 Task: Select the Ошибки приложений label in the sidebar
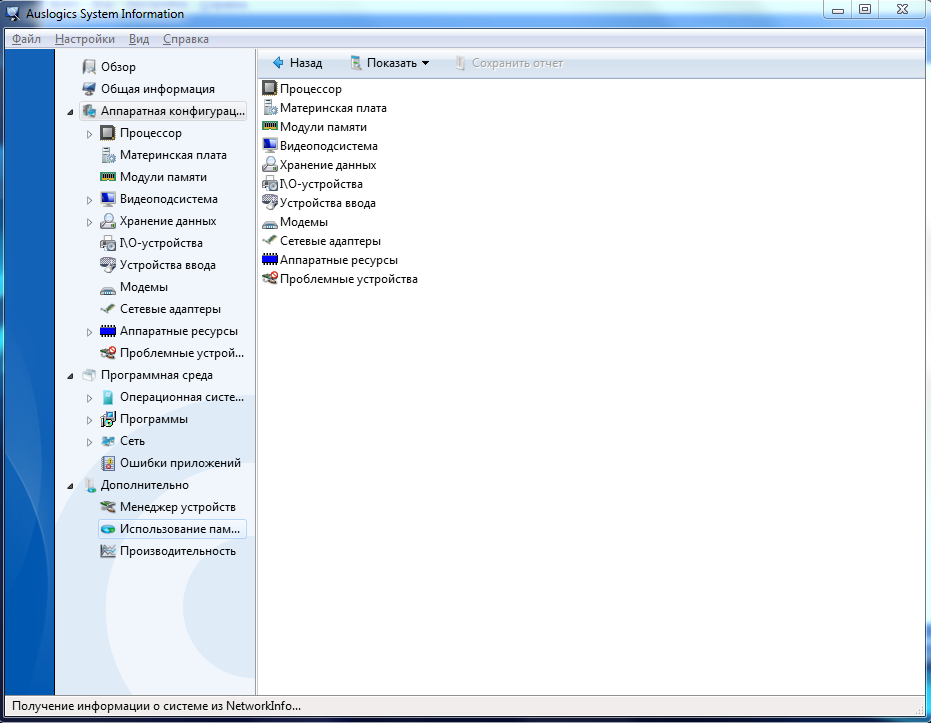pos(180,463)
